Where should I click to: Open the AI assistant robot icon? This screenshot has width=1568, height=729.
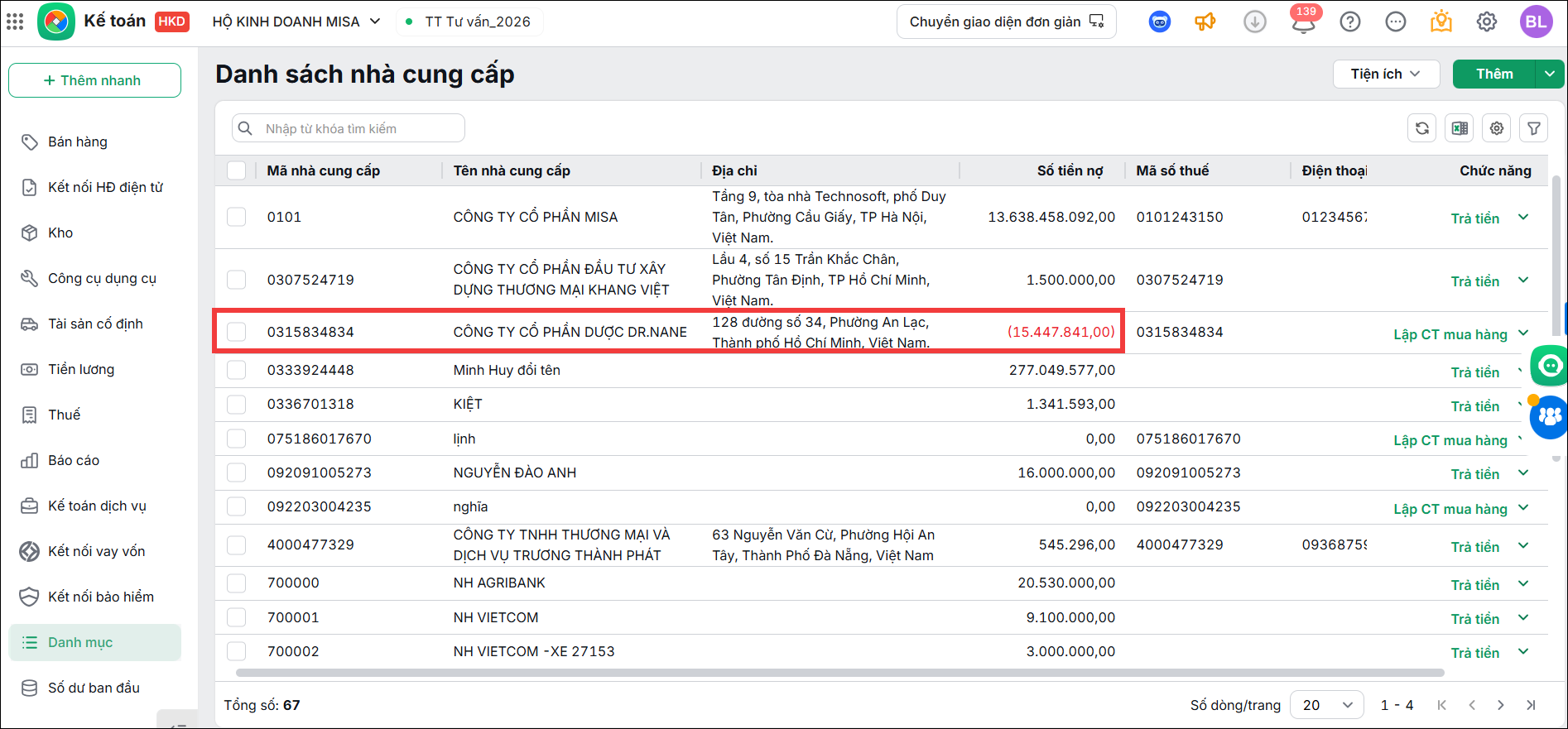click(1160, 22)
